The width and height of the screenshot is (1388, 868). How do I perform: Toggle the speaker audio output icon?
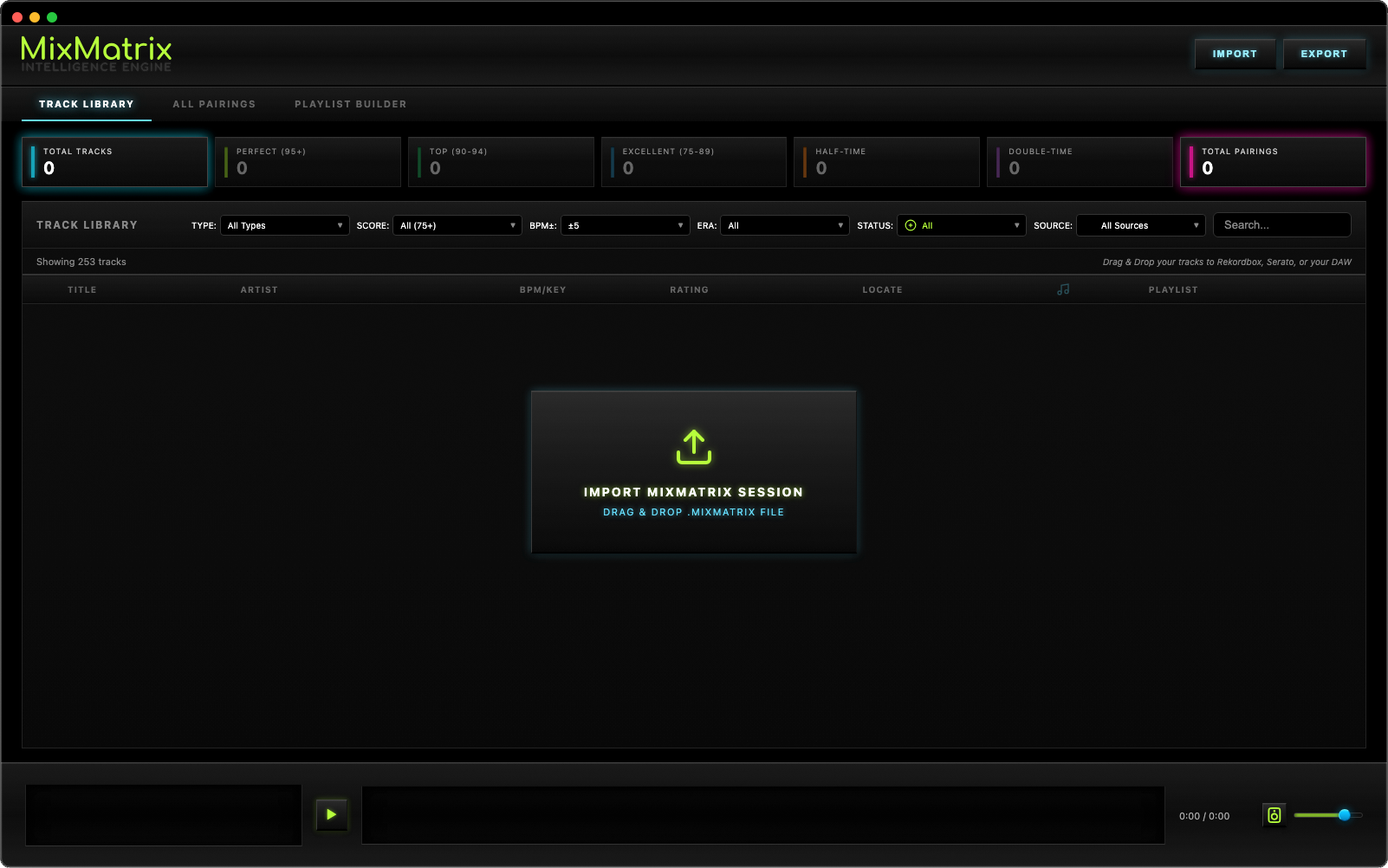[x=1273, y=815]
